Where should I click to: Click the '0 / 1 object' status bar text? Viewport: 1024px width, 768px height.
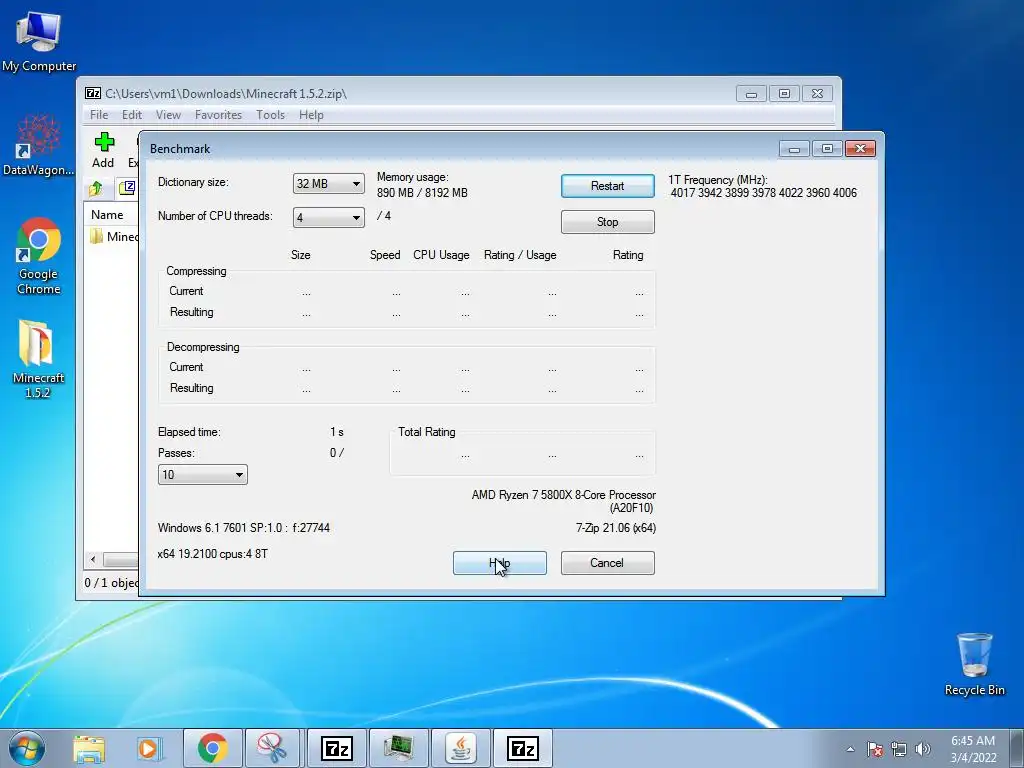pos(111,583)
